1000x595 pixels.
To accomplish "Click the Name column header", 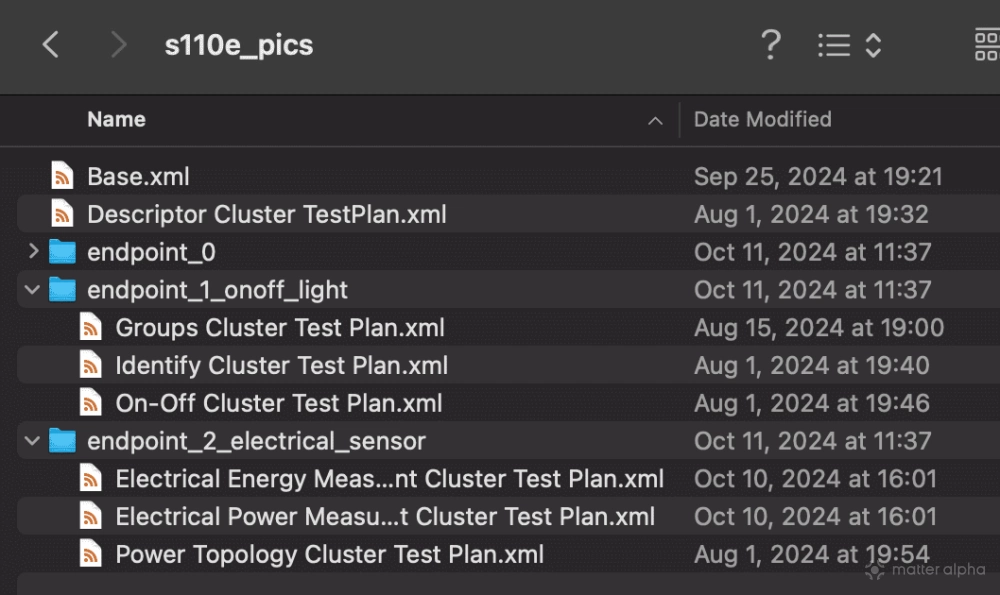I will click(x=116, y=120).
